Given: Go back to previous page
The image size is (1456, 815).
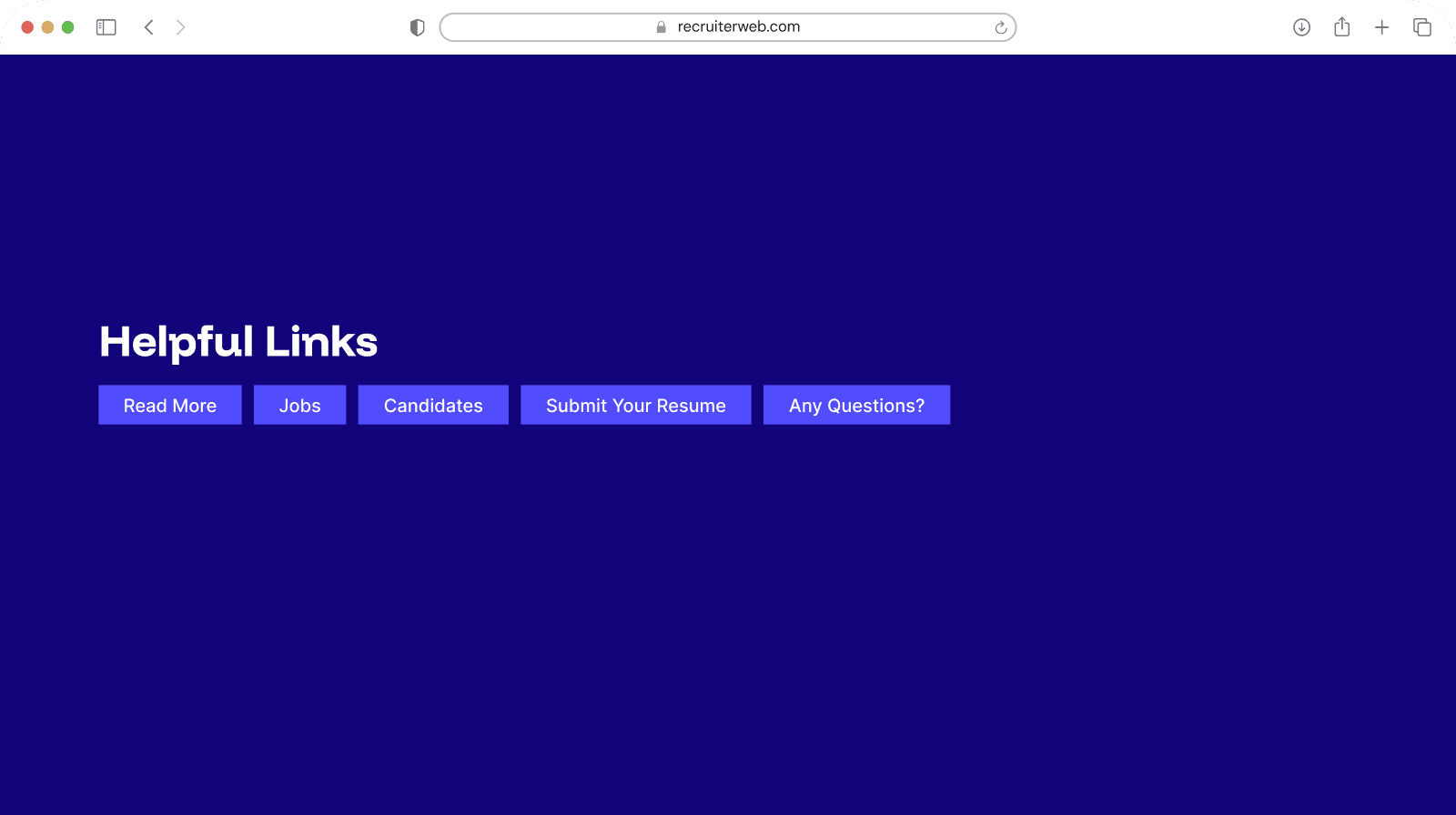Looking at the screenshot, I should pos(149,27).
